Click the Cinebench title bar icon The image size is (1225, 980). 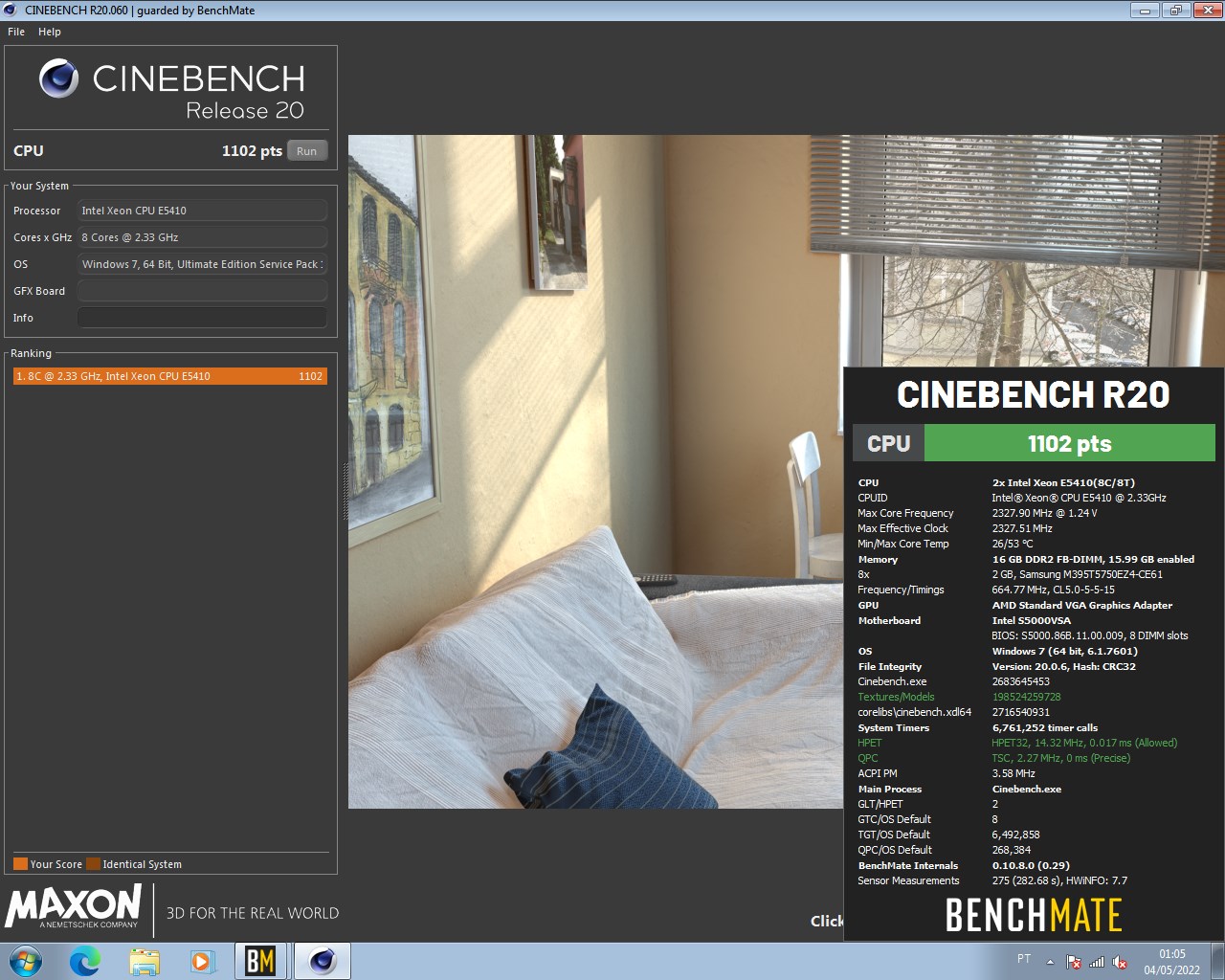coord(11,11)
